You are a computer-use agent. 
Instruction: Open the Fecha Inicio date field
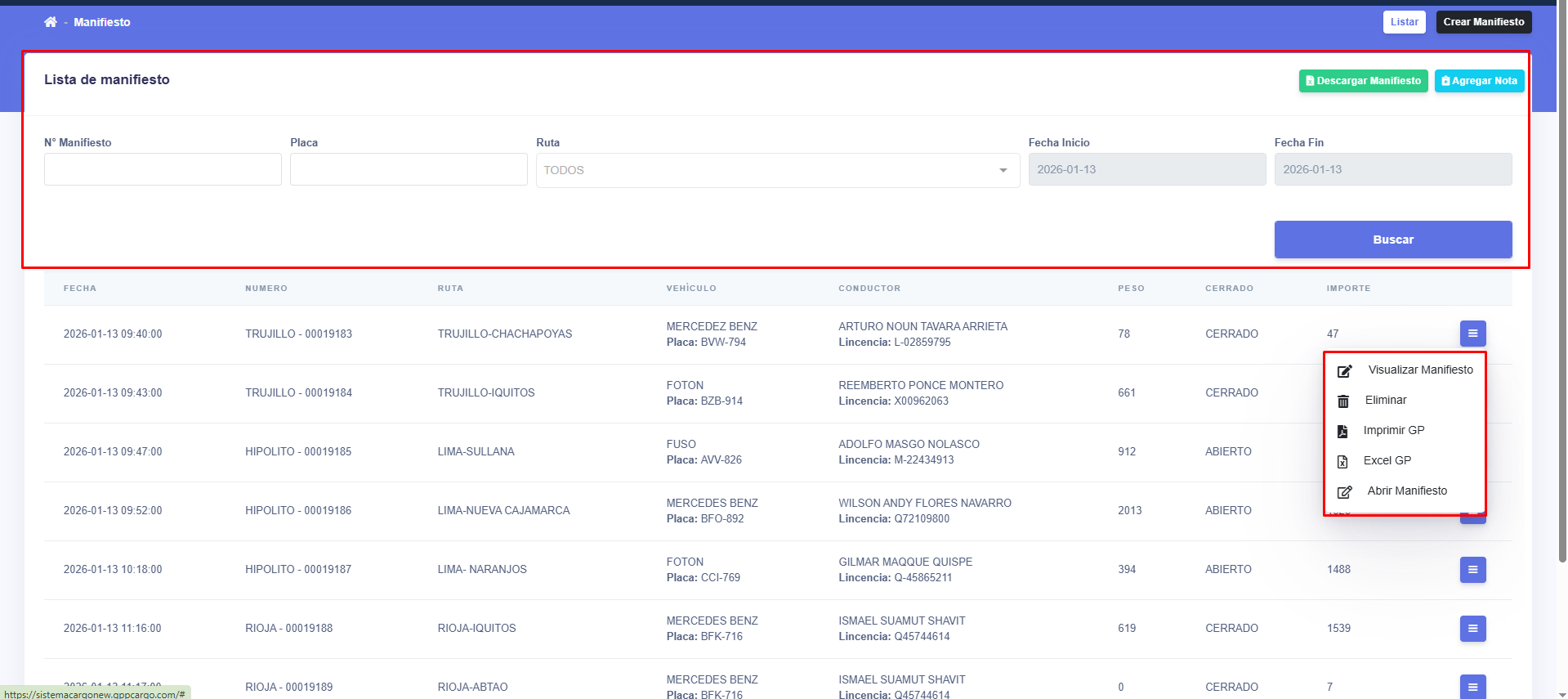1146,169
